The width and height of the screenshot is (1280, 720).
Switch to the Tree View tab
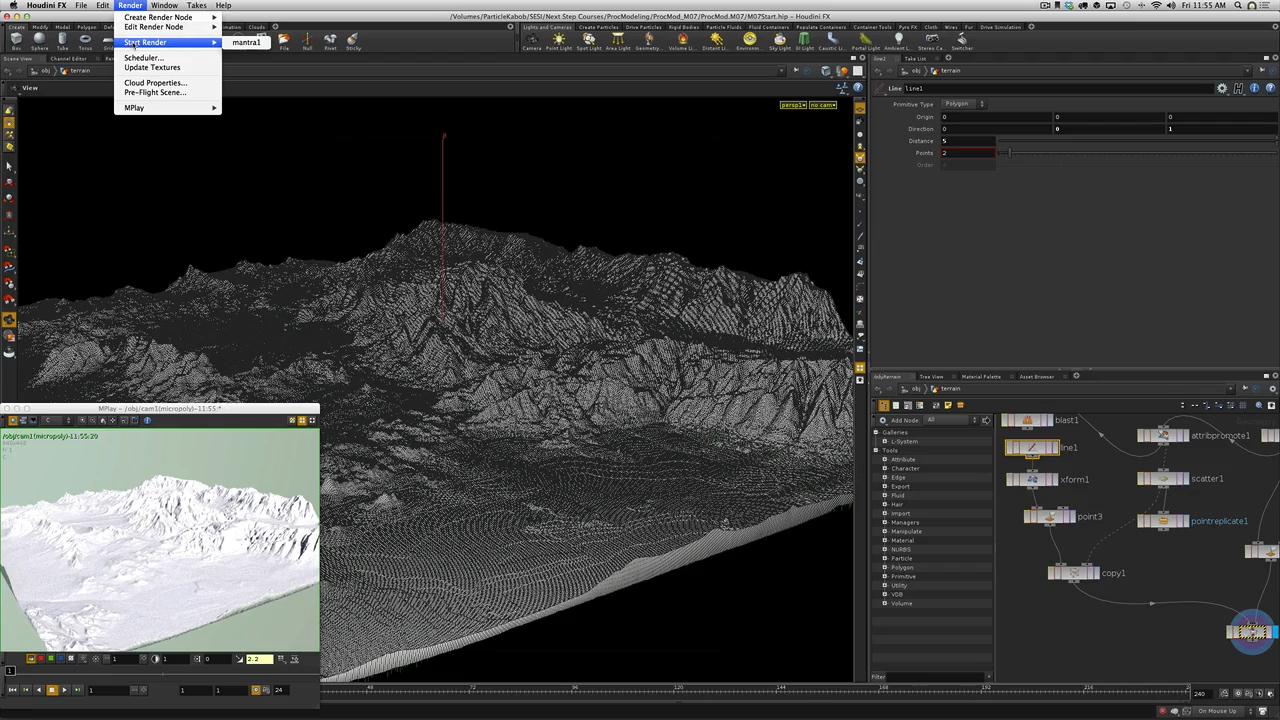931,376
